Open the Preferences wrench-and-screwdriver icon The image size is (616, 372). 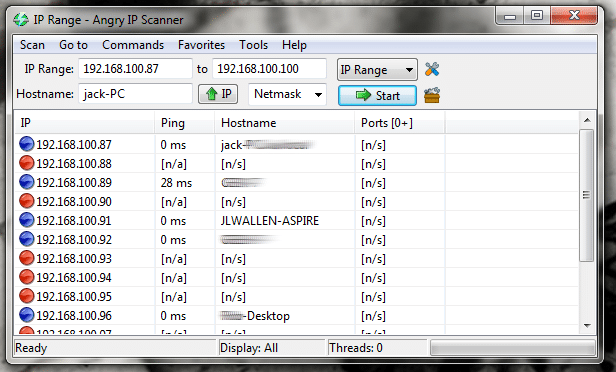tap(432, 70)
